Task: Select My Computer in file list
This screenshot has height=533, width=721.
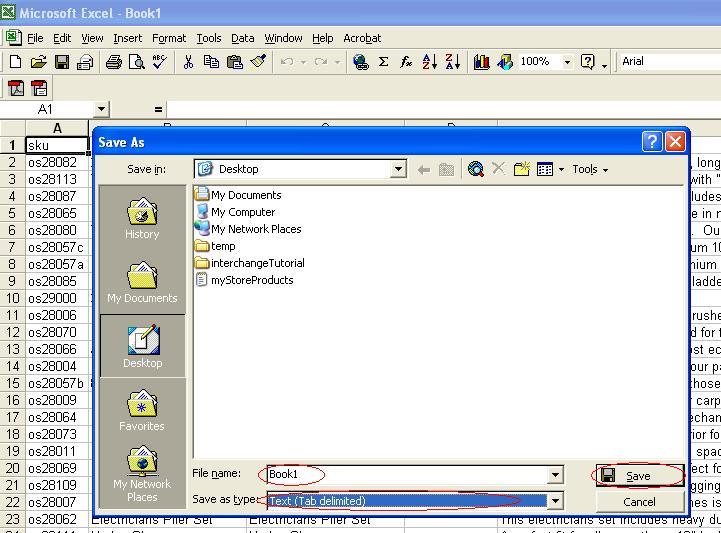Action: 235,212
